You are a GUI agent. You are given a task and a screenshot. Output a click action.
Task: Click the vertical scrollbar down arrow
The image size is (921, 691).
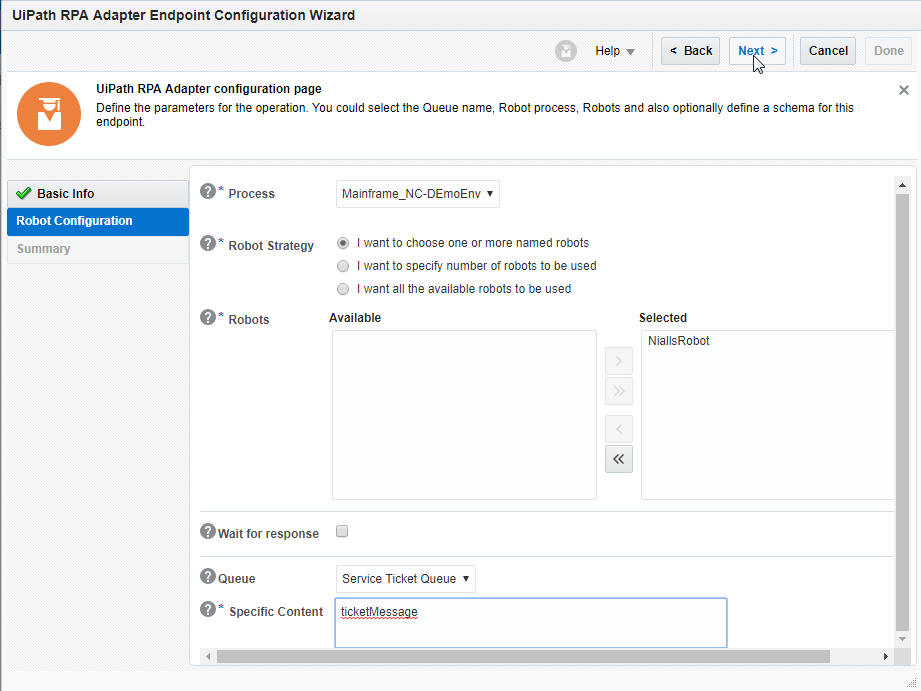(x=902, y=639)
